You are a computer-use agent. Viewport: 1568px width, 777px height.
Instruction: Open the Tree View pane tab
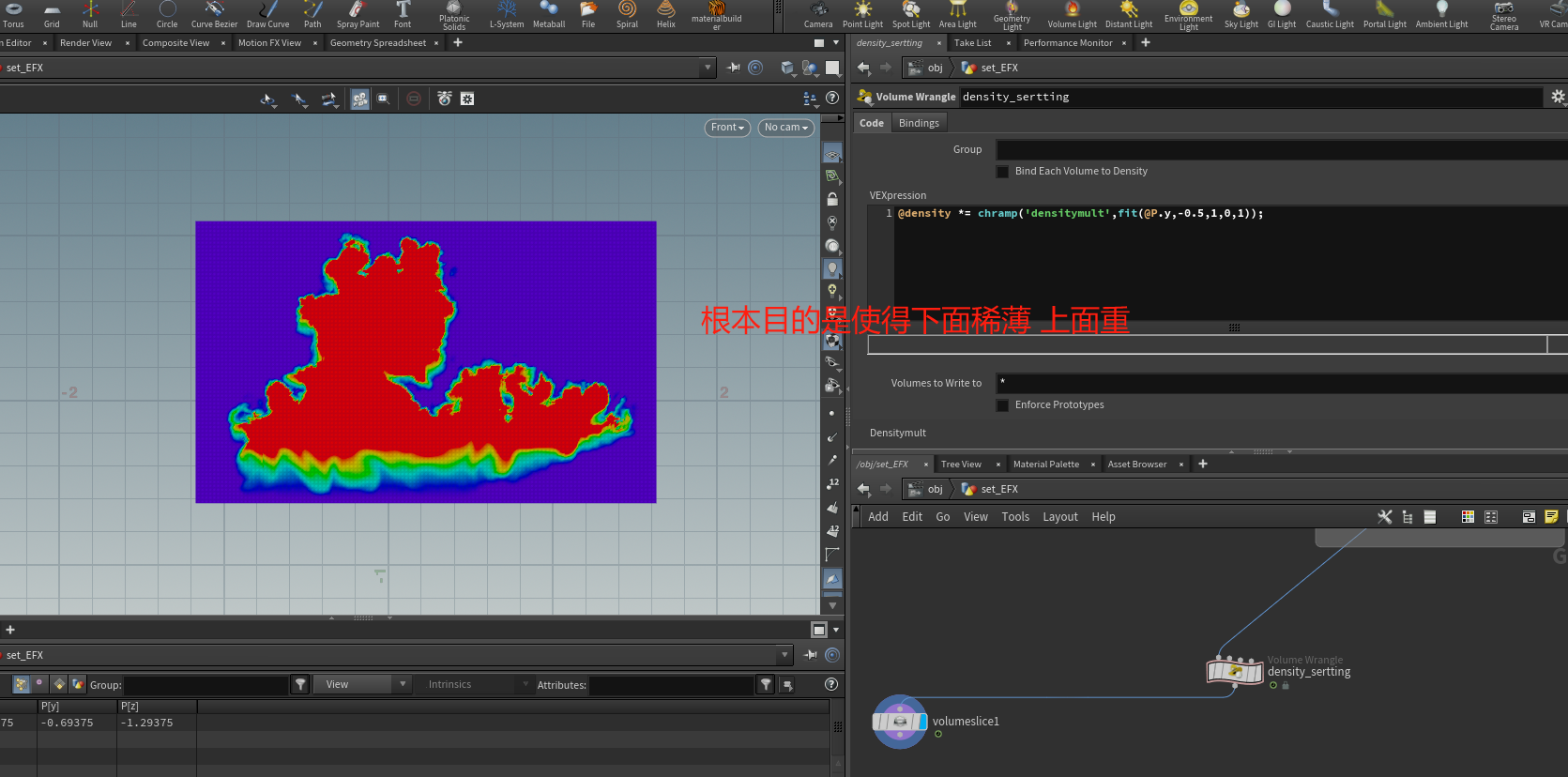961,465
